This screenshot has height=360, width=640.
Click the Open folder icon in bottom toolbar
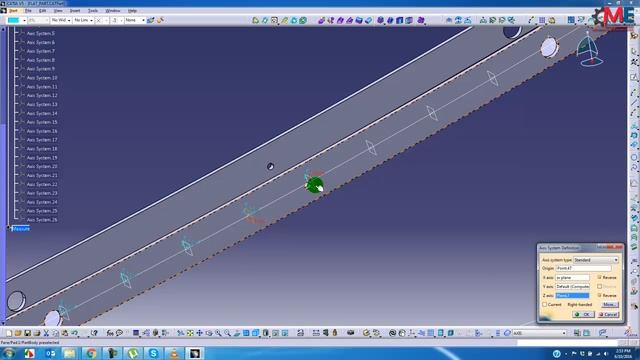18,333
